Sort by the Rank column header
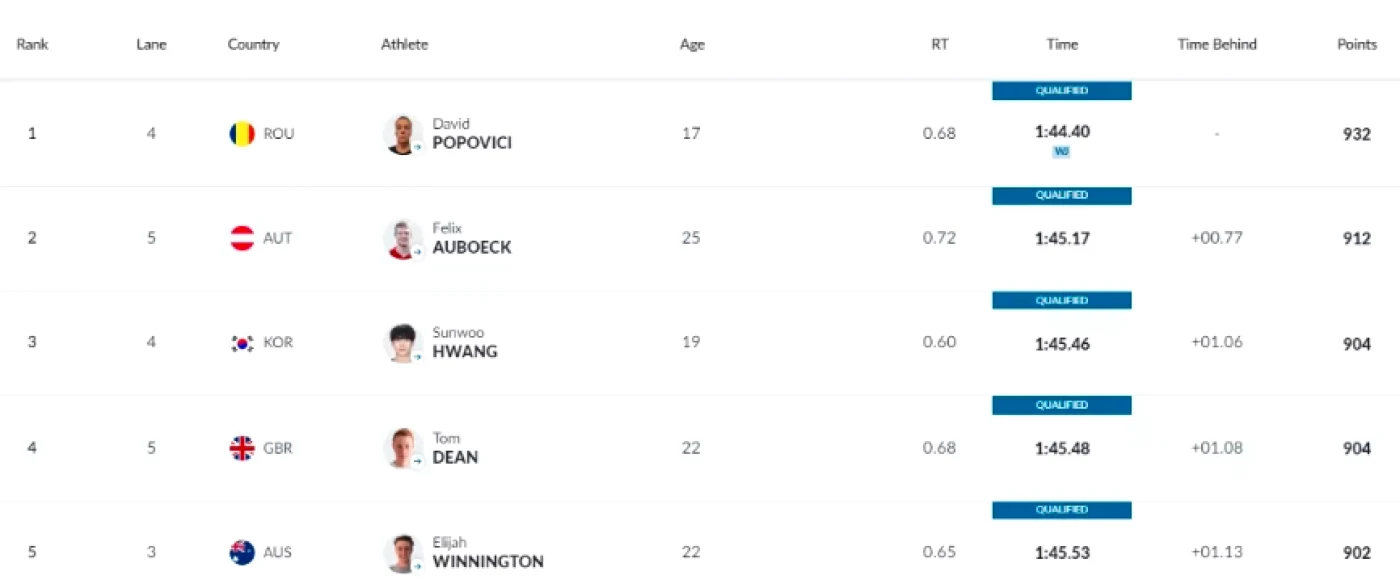This screenshot has width=1400, height=588. point(32,44)
